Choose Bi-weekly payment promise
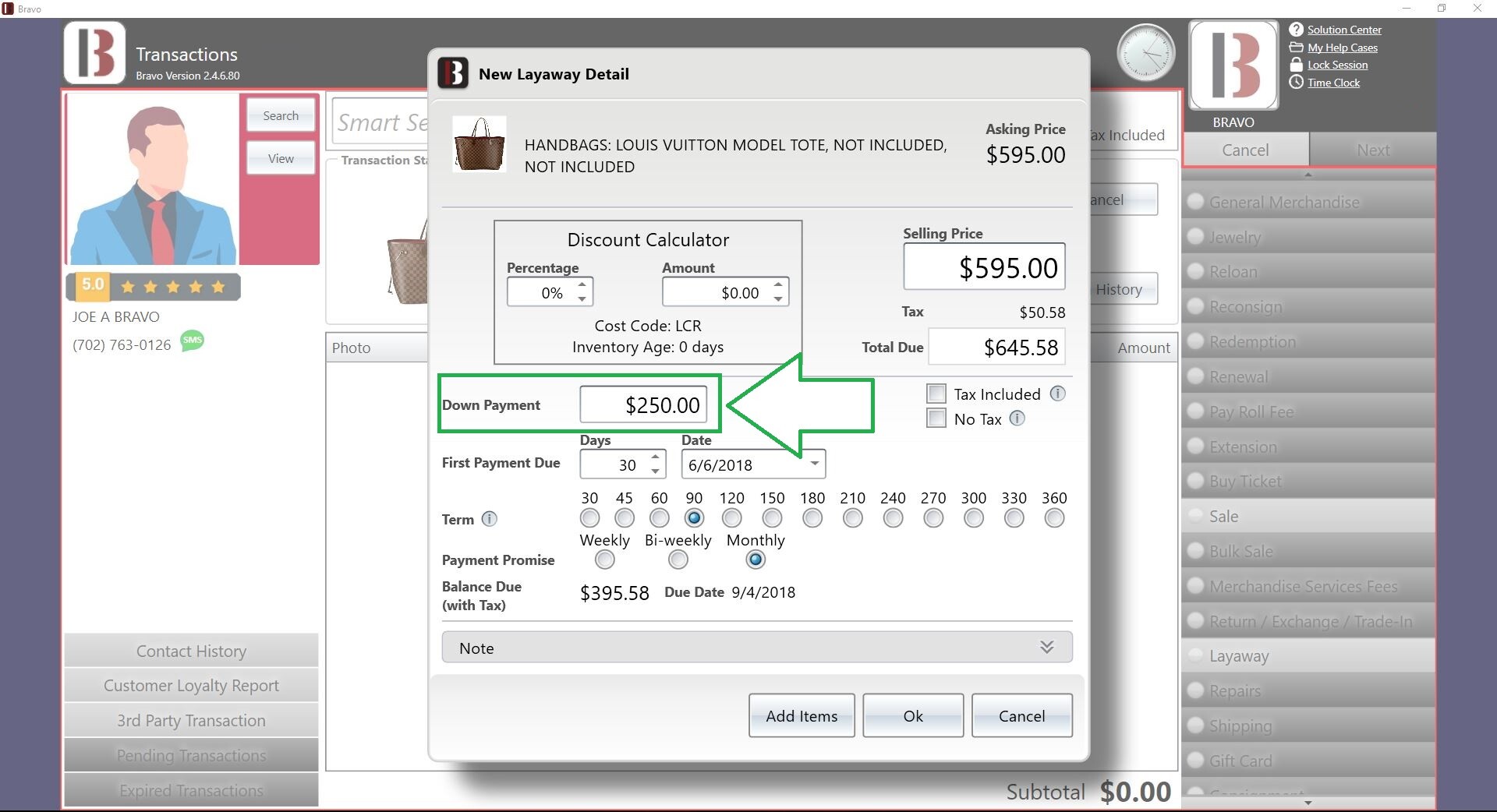 coord(678,560)
